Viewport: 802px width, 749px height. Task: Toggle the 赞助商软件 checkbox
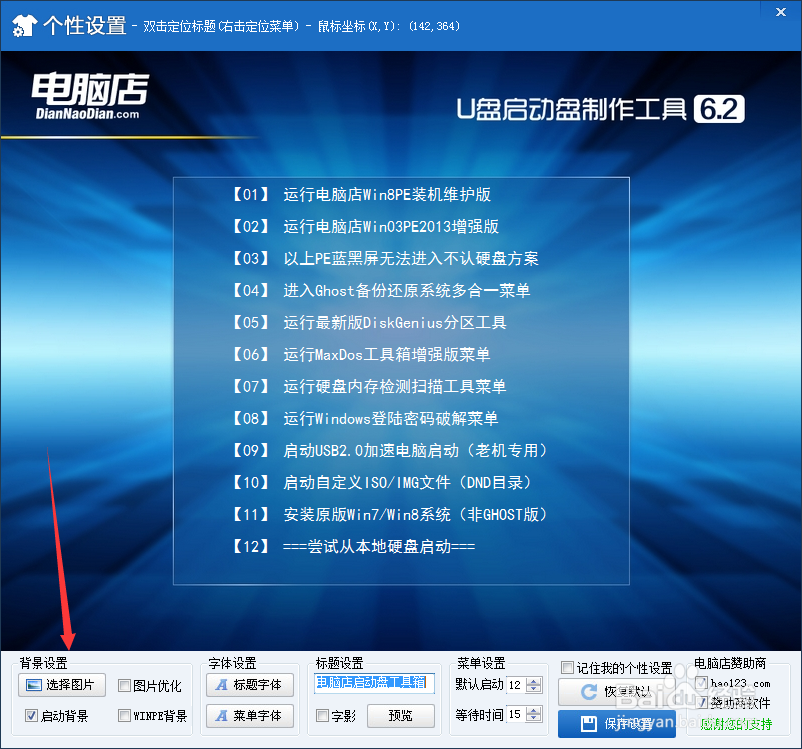coord(702,702)
